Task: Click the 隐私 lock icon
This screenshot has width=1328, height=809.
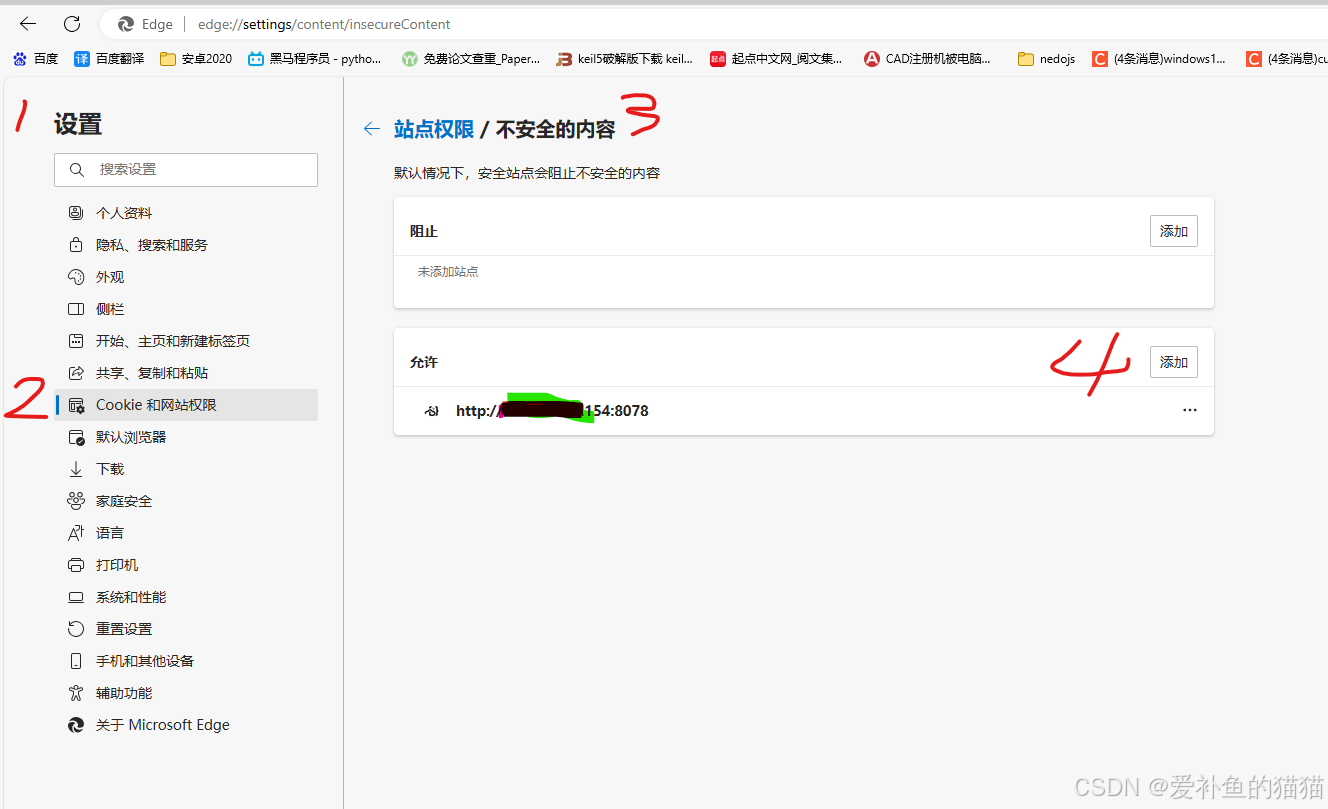Action: coord(76,245)
